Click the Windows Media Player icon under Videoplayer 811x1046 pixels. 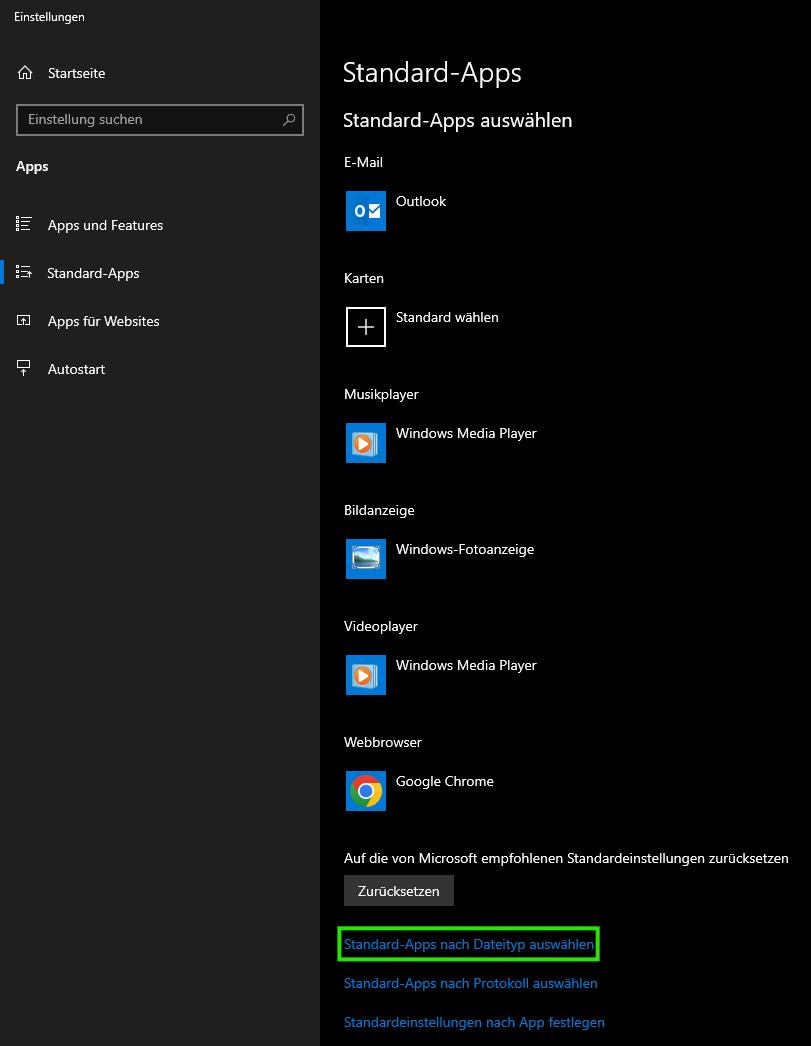pos(365,675)
